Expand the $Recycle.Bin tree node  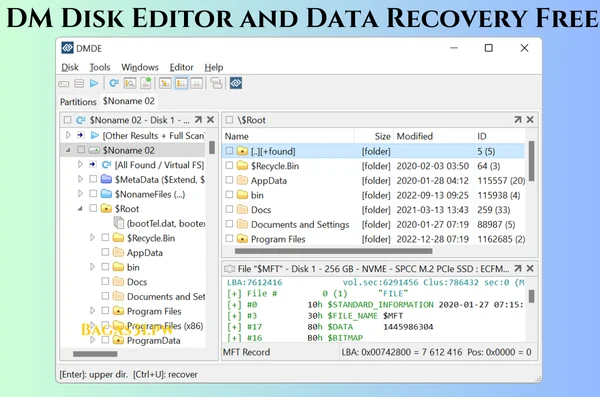point(93,237)
